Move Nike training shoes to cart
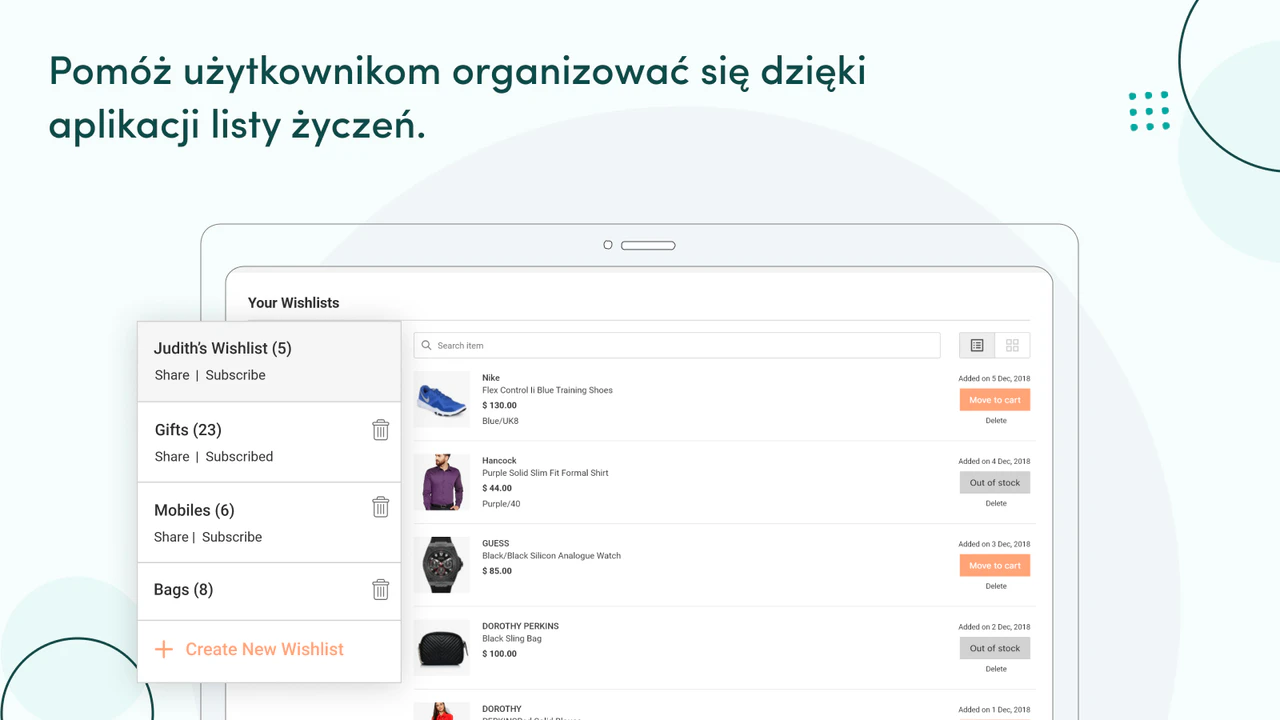Screen dimensions: 1280x720 click(x=995, y=400)
